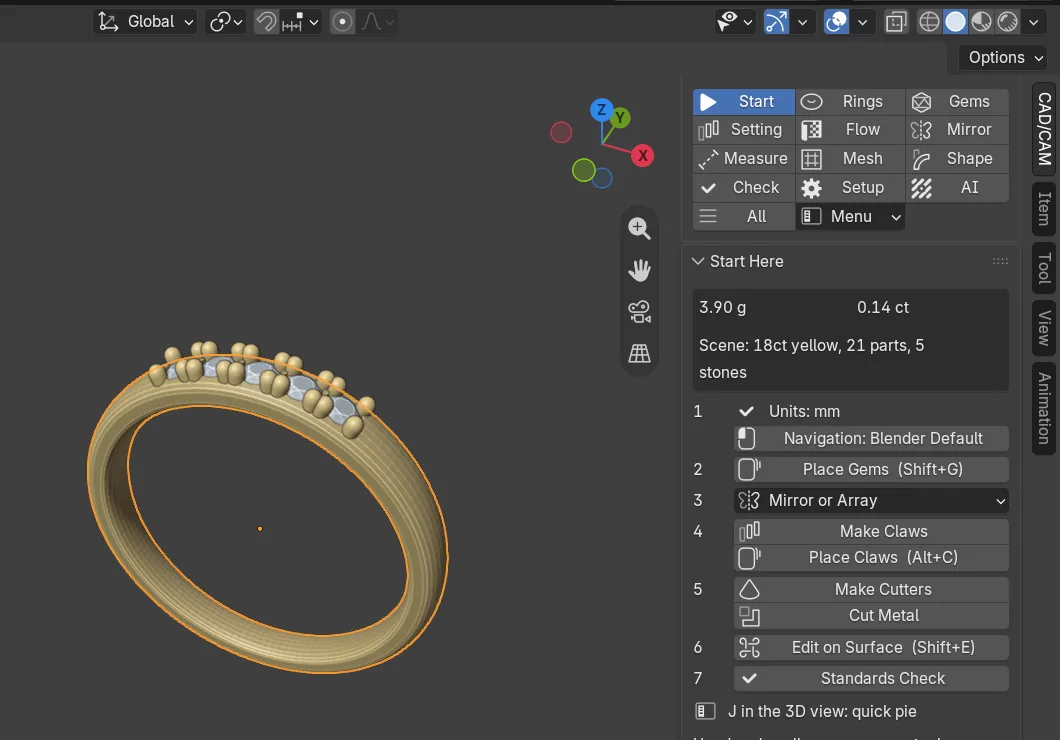
Task: Click the red X axis on gizmo
Action: pyautogui.click(x=642, y=155)
